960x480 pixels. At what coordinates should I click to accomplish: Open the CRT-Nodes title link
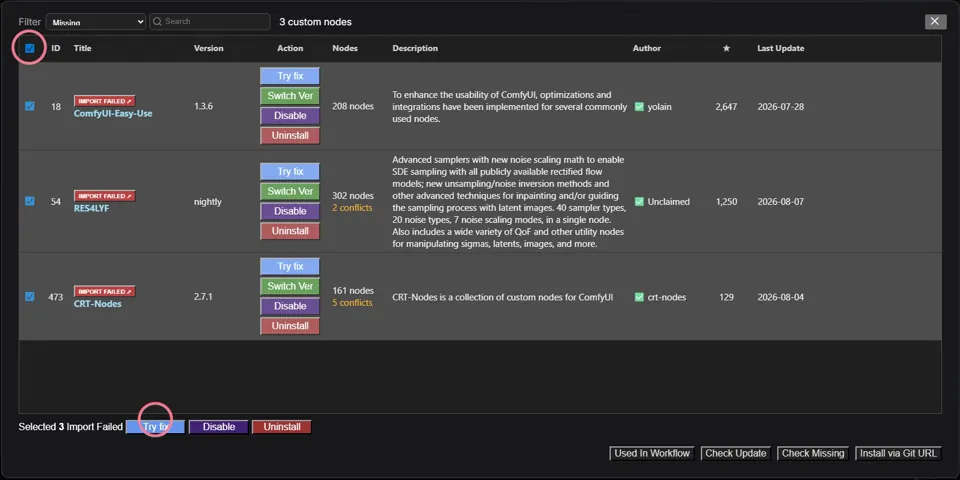tap(98, 304)
